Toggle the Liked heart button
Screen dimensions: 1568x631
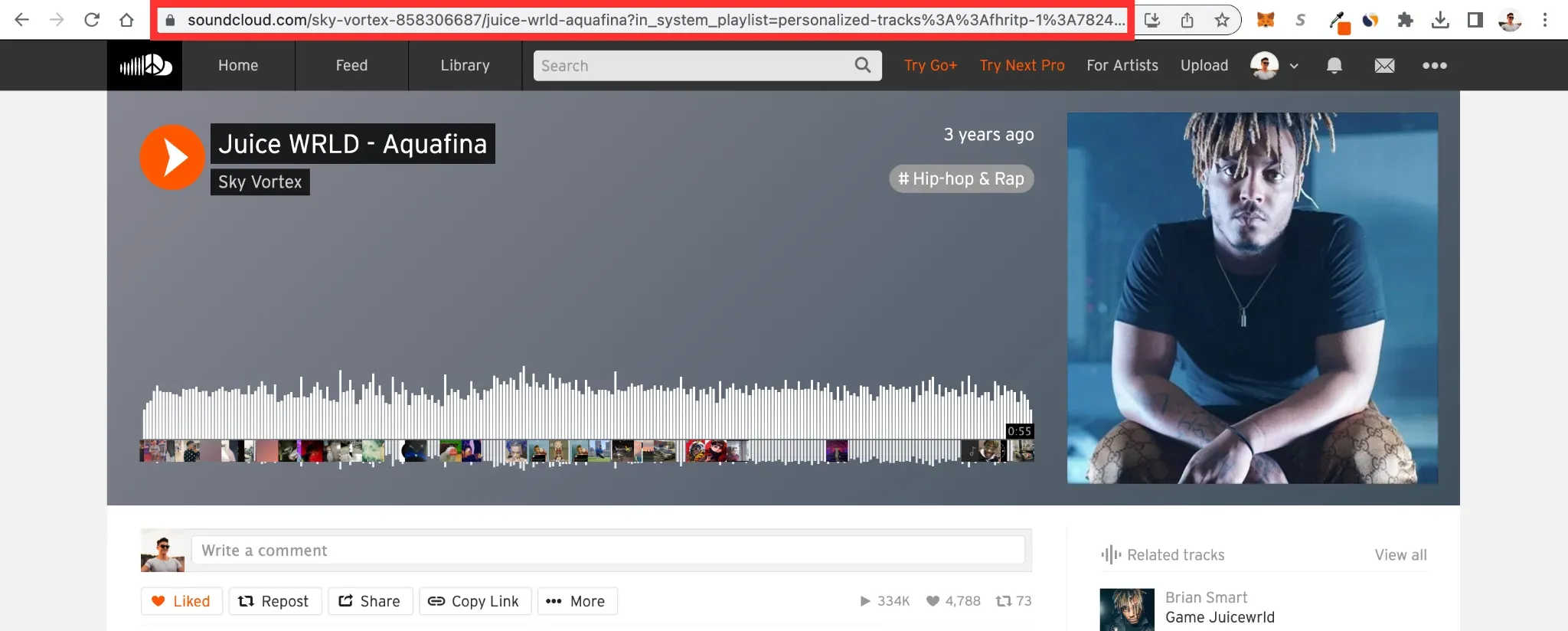tap(181, 601)
